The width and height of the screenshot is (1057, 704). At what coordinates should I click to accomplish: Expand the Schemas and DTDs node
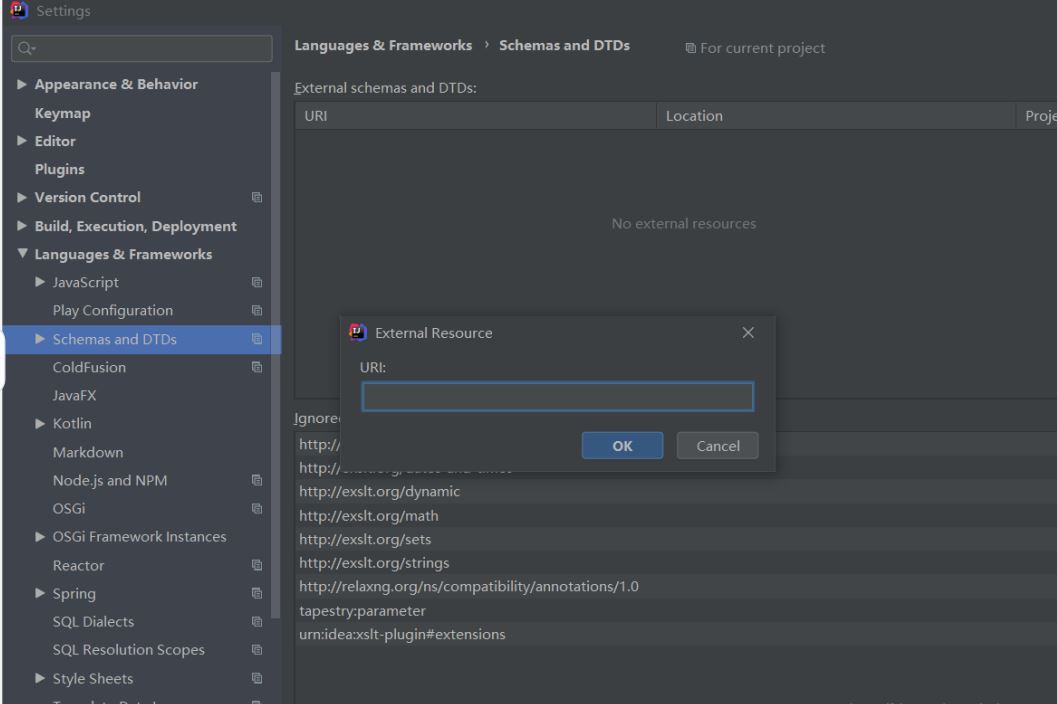click(40, 339)
